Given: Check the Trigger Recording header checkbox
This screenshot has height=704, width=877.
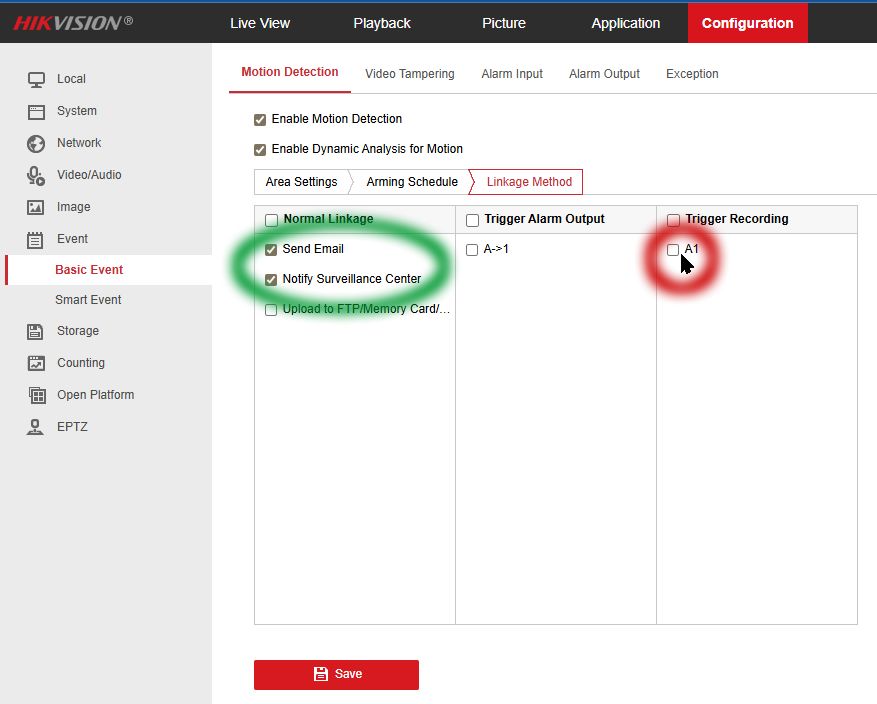Looking at the screenshot, I should [x=673, y=220].
